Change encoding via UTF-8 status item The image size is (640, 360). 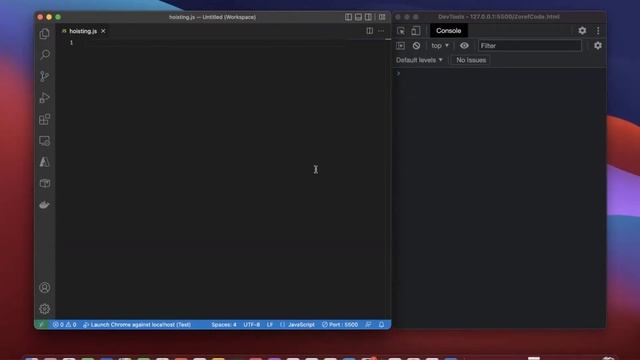251,325
